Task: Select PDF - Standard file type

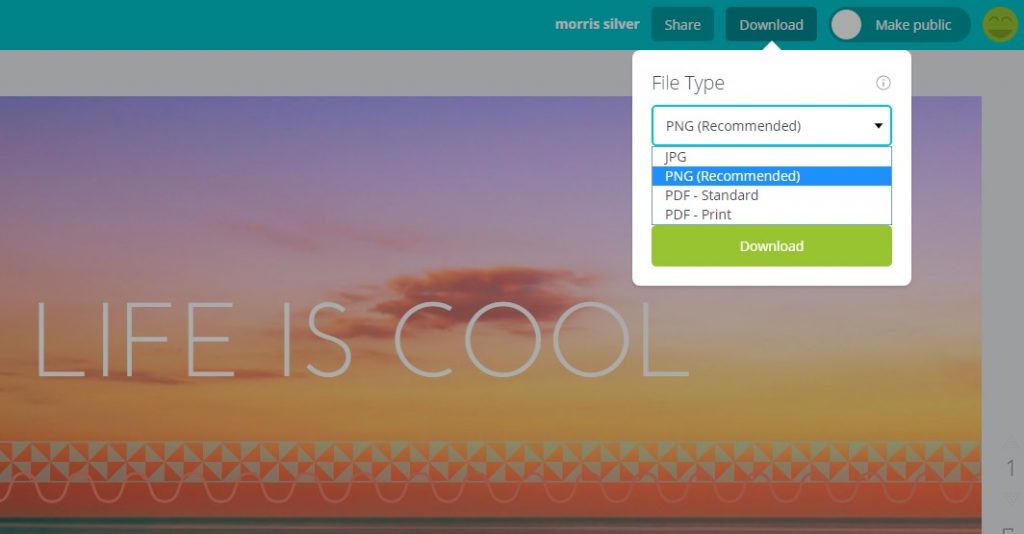Action: 771,195
